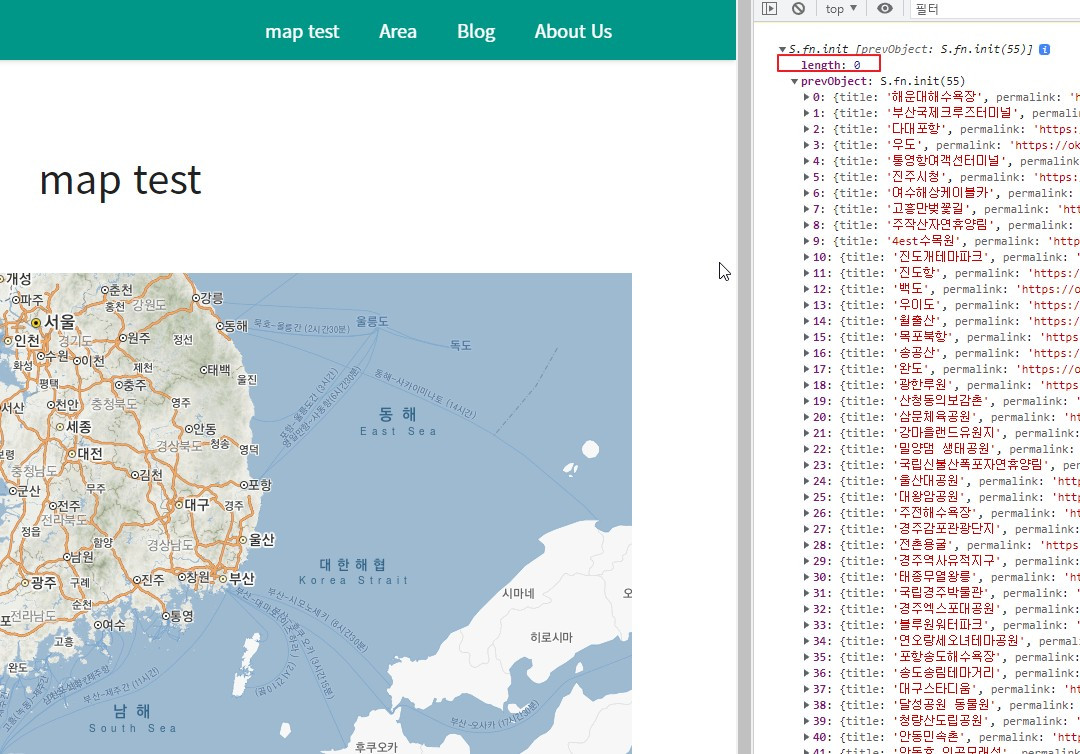Select console row 10 titled 진도개테마파크

[x=941, y=257]
